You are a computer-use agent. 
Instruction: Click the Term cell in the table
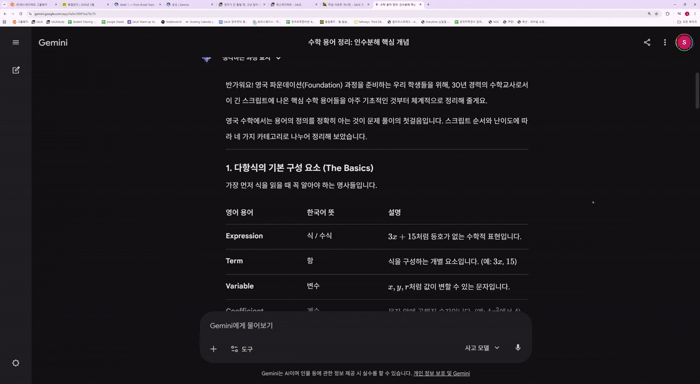(234, 261)
